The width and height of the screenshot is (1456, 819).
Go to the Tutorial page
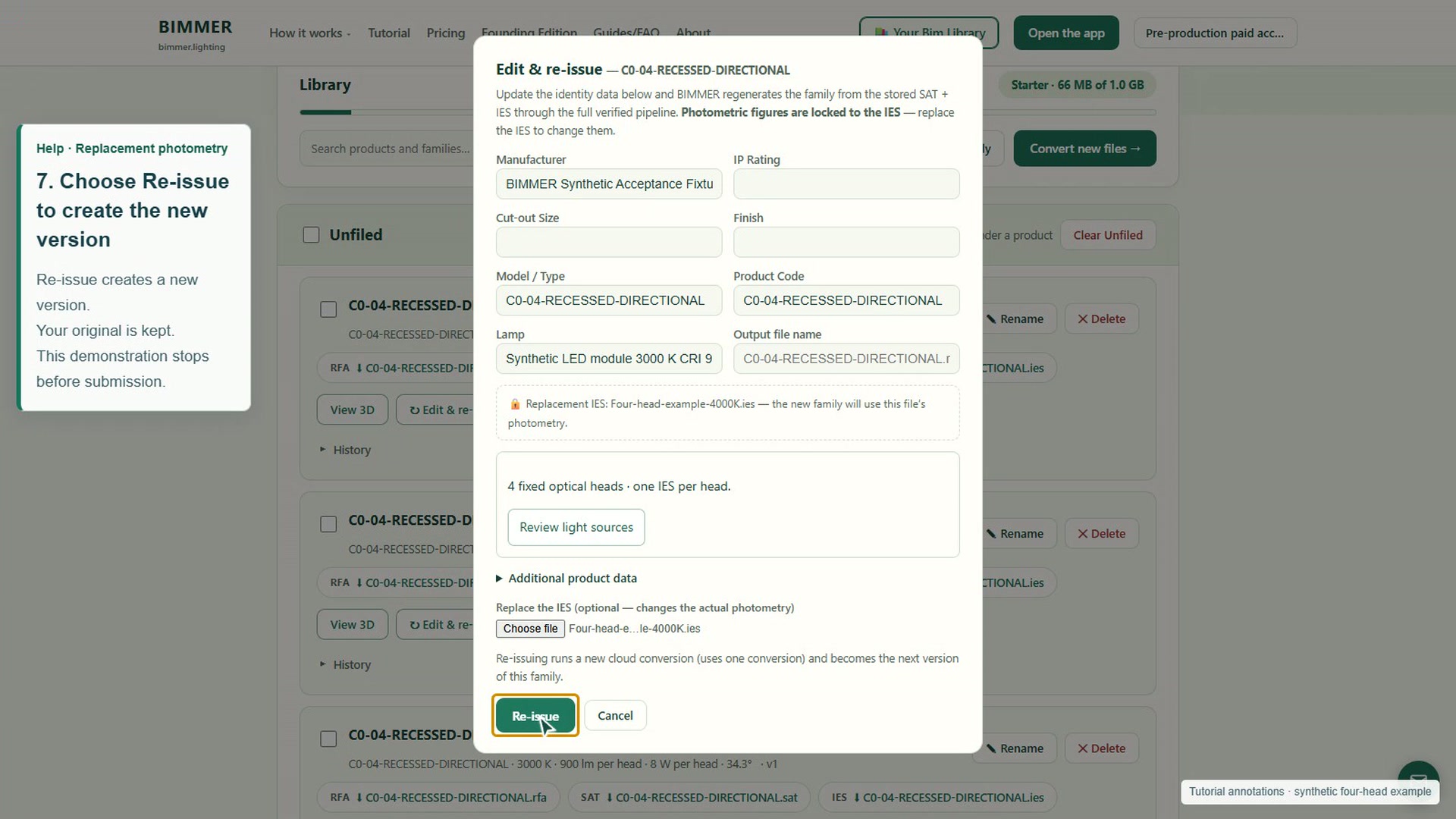[x=389, y=33]
